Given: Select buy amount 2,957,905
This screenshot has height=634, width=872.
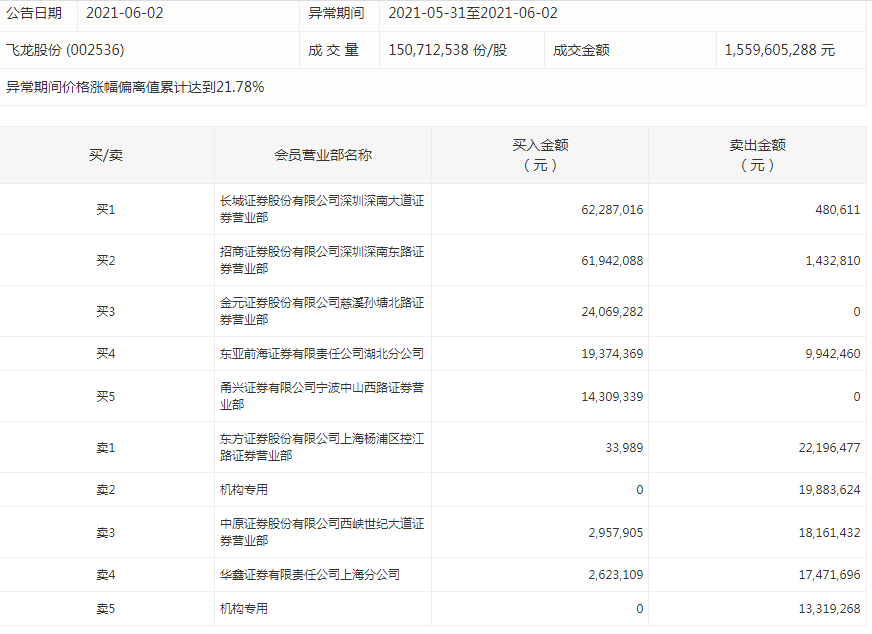Looking at the screenshot, I should pos(616,533).
